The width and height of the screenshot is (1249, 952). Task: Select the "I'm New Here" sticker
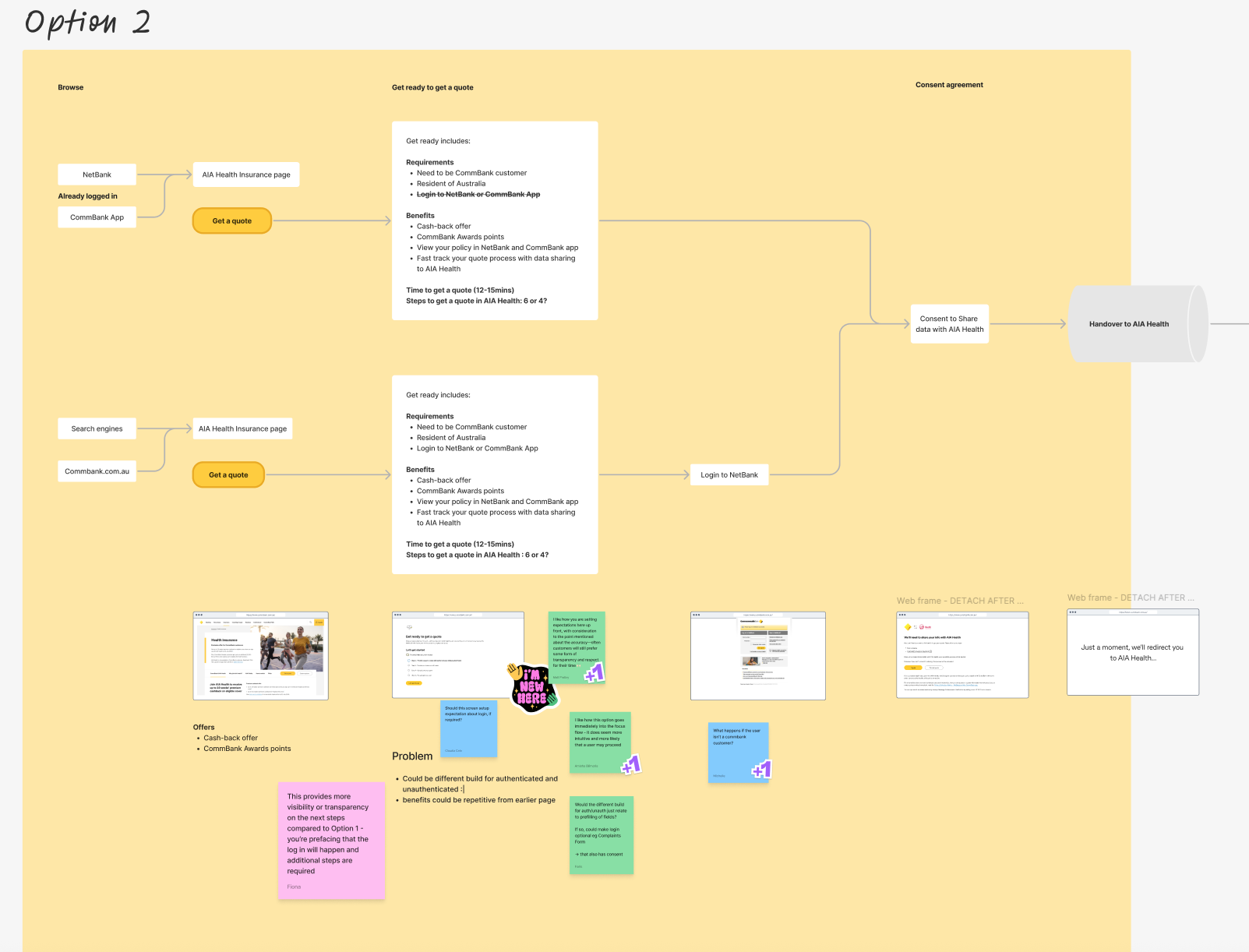coord(533,687)
